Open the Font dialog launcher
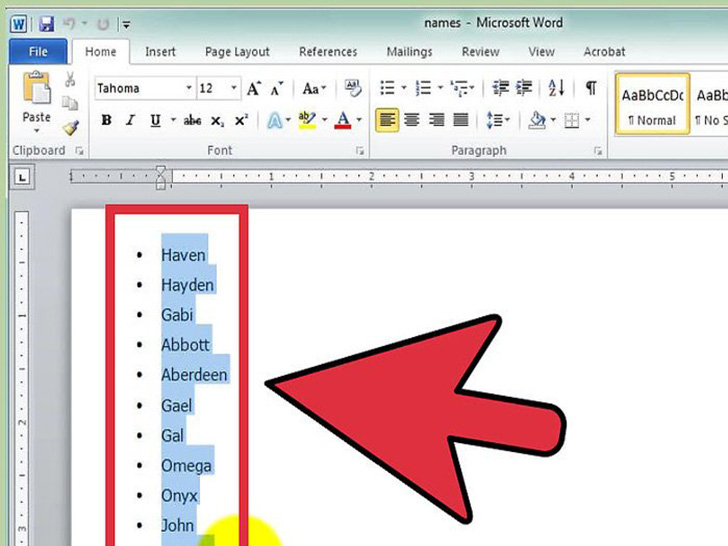728x546 pixels. pyautogui.click(x=360, y=151)
